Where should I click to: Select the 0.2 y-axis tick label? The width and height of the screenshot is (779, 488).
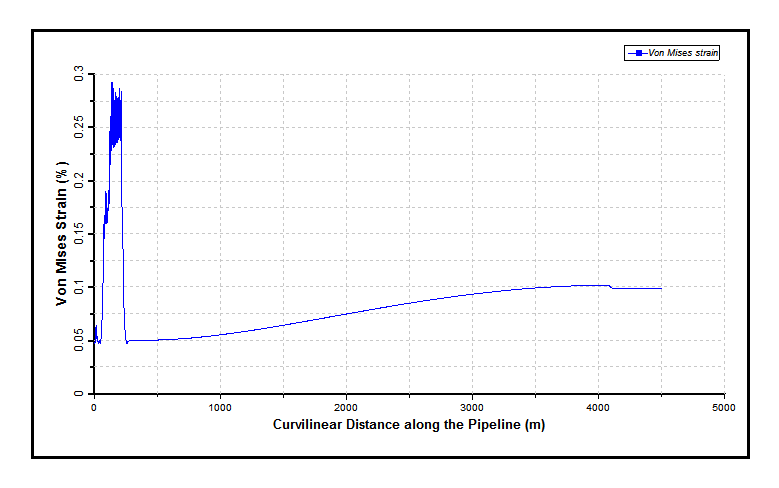coord(80,181)
